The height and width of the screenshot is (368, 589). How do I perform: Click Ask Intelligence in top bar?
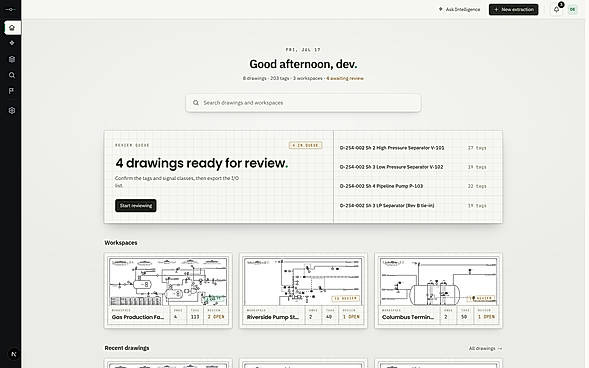click(459, 9)
